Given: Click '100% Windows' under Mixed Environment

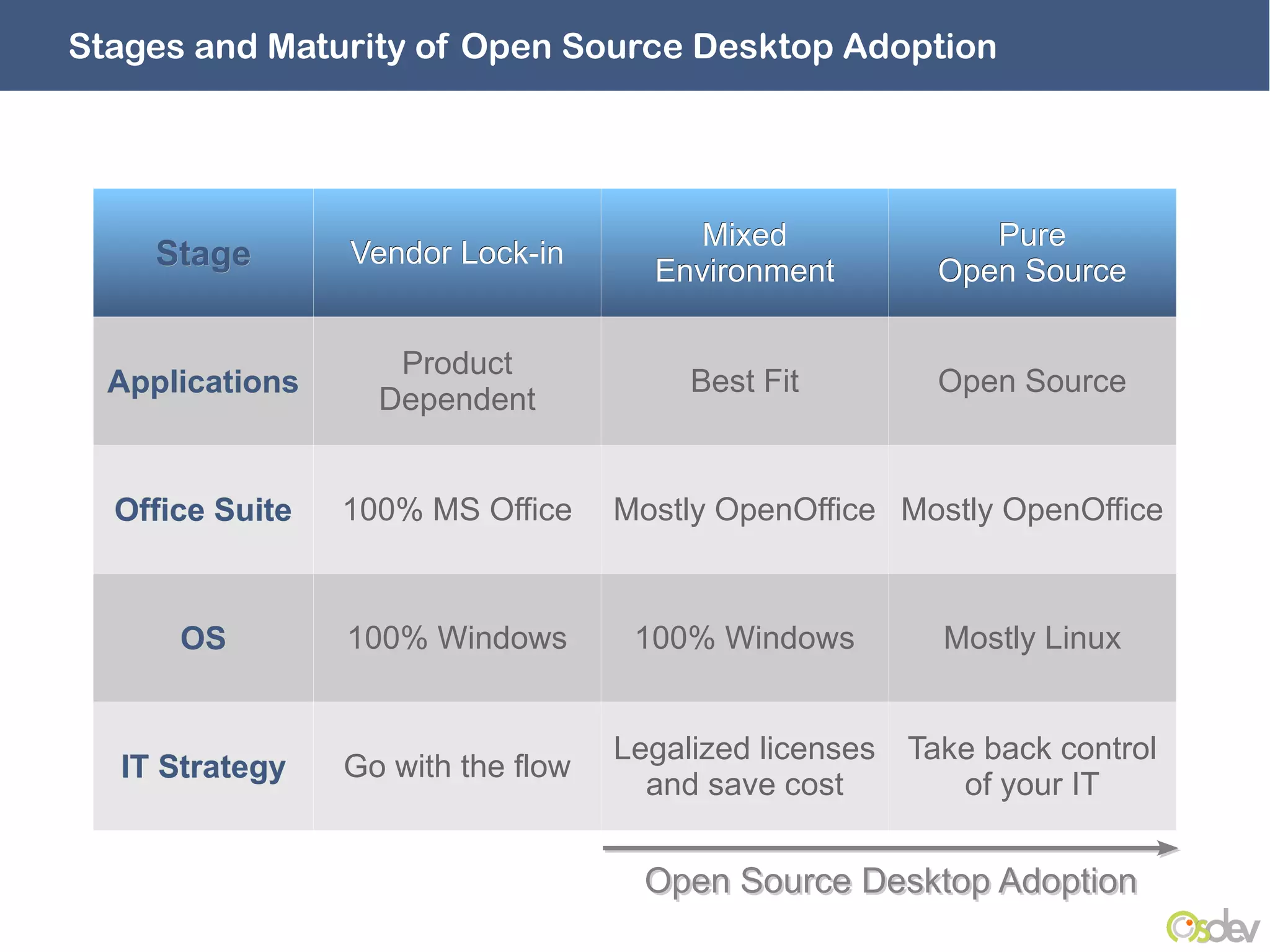Looking at the screenshot, I should point(745,638).
